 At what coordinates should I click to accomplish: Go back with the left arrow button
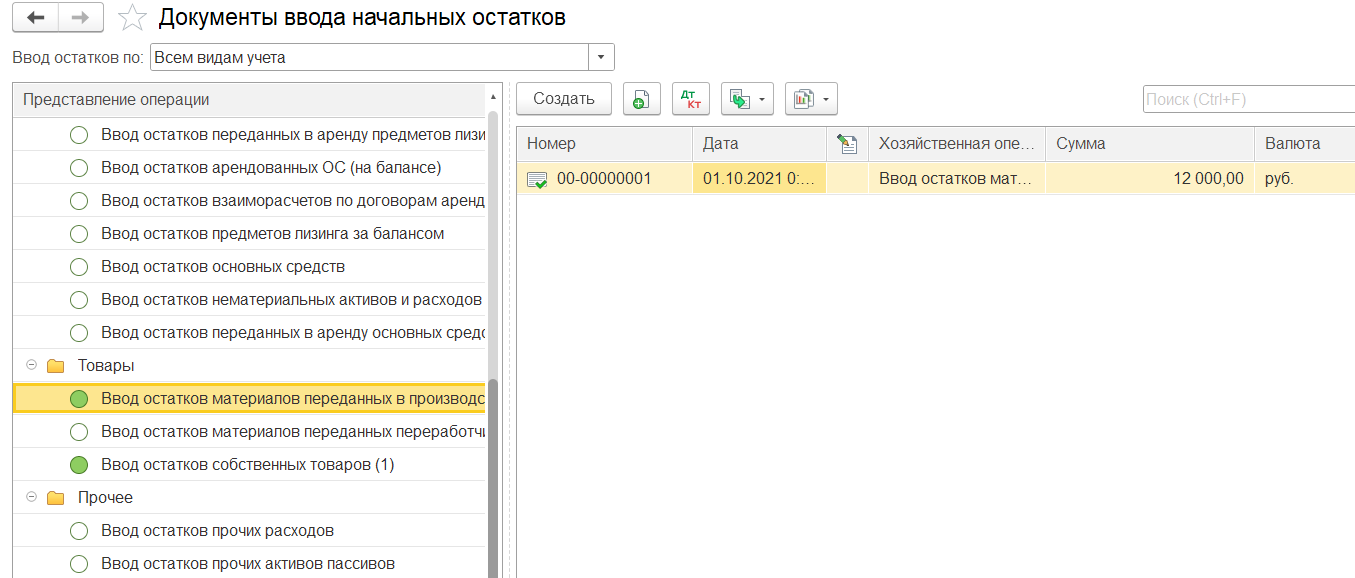click(x=36, y=18)
